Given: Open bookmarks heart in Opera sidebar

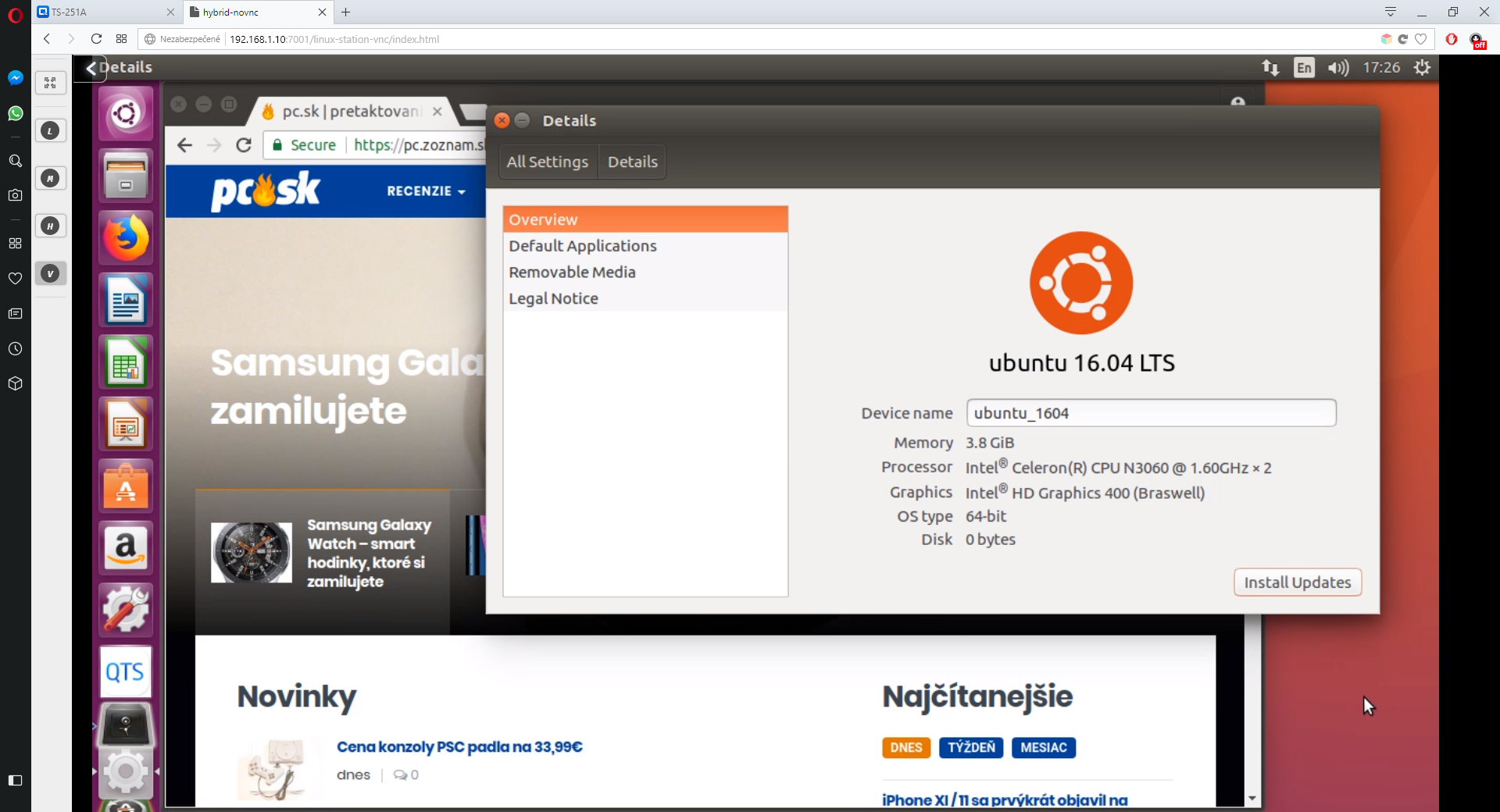Looking at the screenshot, I should coord(15,278).
